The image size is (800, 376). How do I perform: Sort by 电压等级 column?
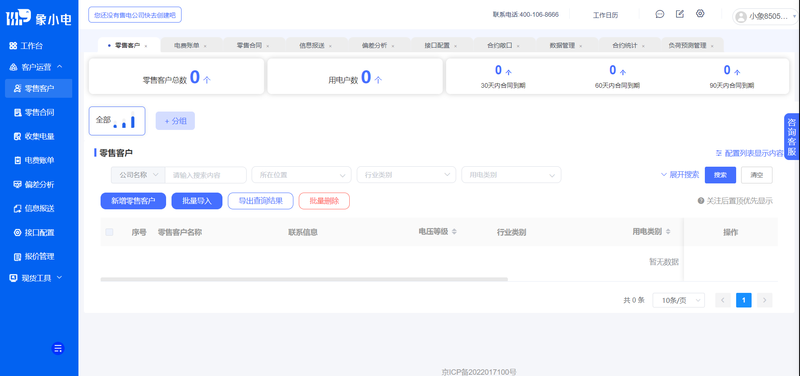(454, 232)
